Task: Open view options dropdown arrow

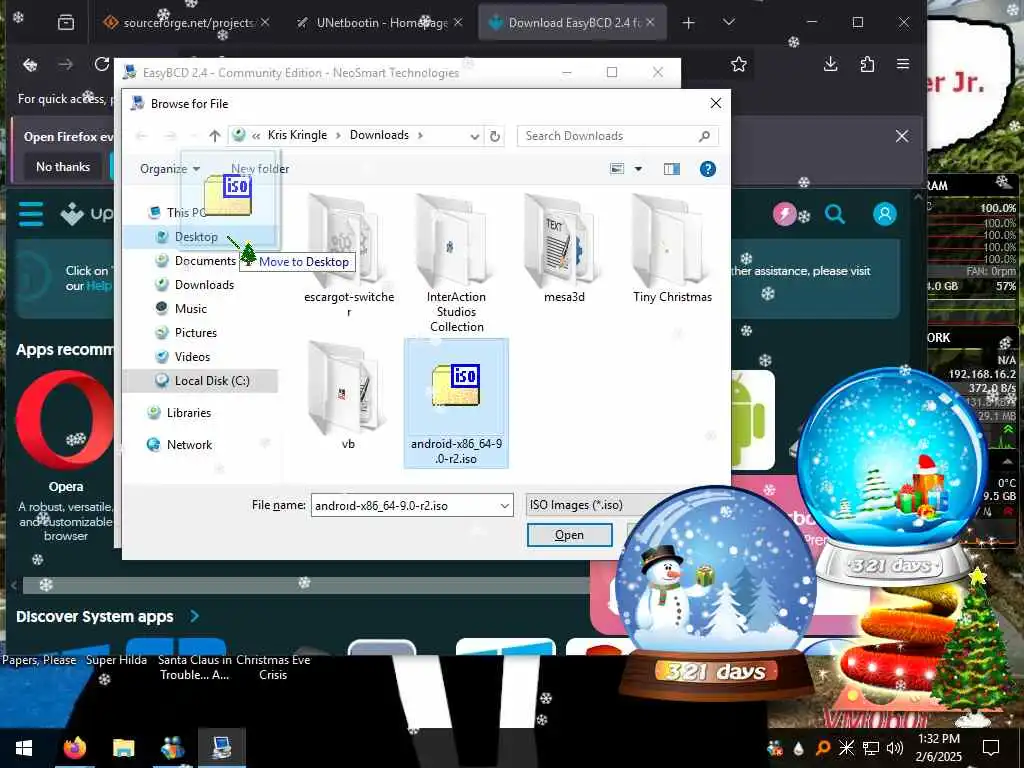Action: click(638, 169)
